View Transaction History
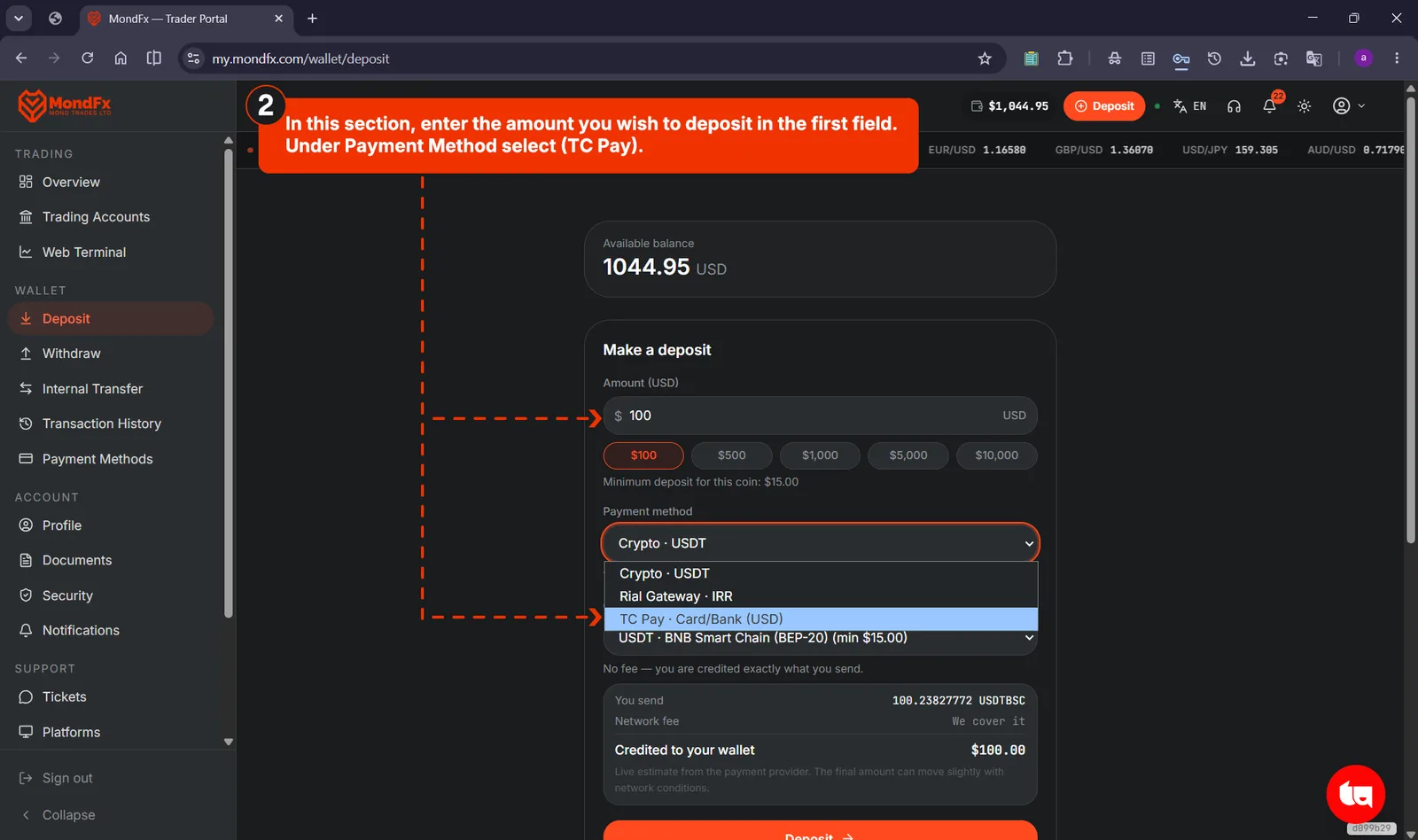The height and width of the screenshot is (840, 1418). [111, 424]
